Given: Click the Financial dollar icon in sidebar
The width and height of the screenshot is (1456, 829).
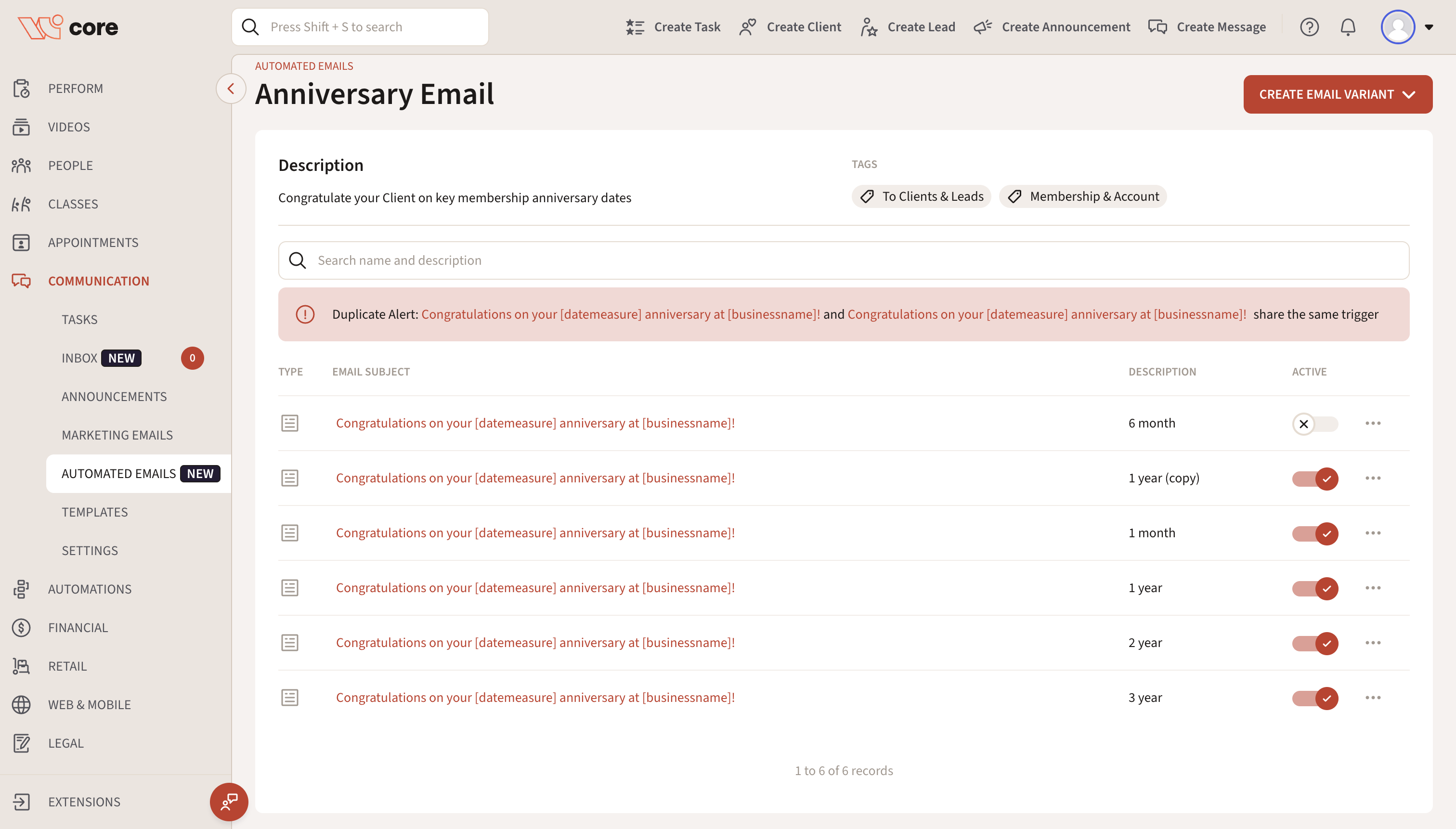Looking at the screenshot, I should 21,627.
